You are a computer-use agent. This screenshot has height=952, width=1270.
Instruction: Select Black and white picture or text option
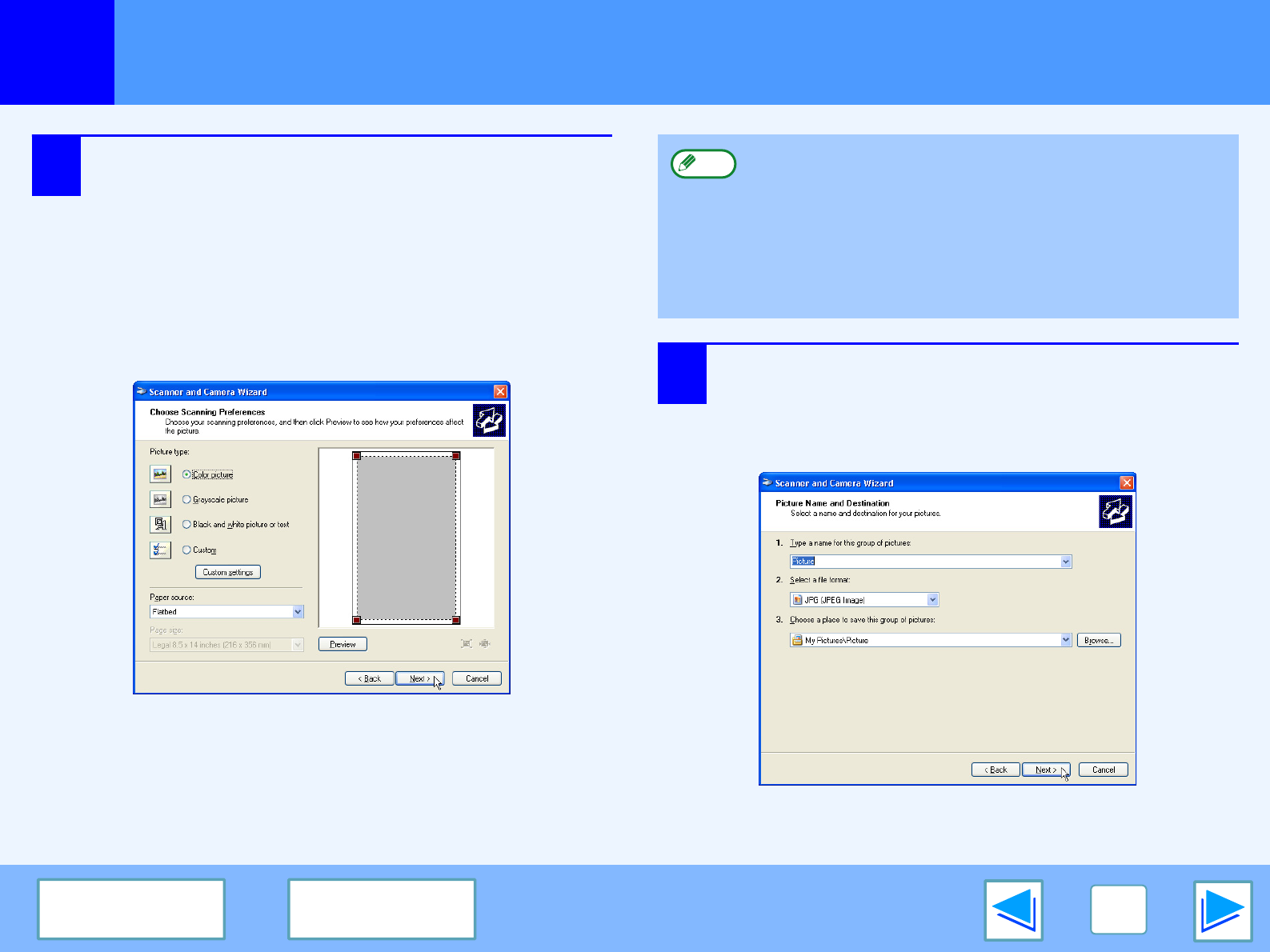click(x=186, y=525)
